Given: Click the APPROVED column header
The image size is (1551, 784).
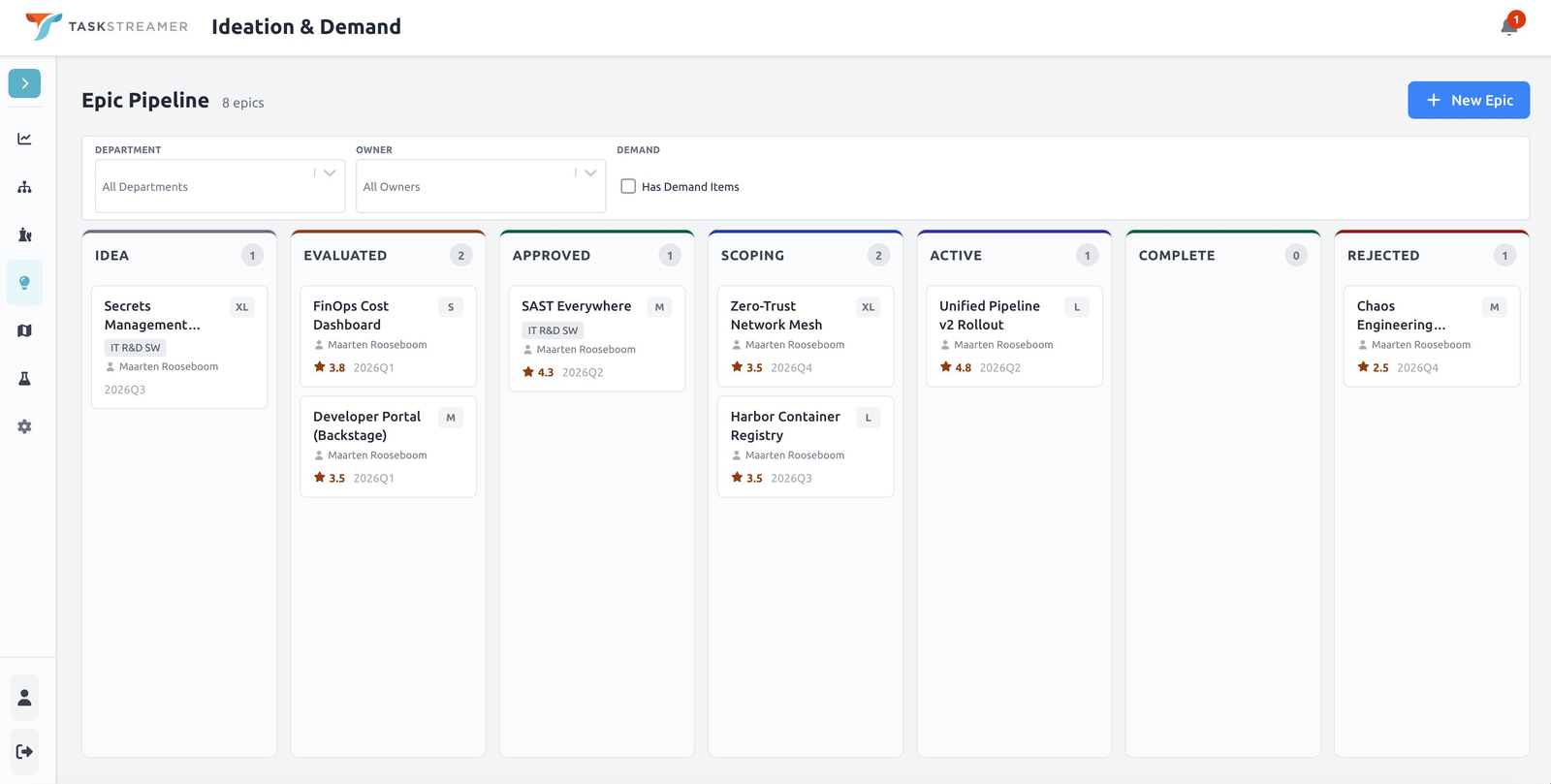Looking at the screenshot, I should point(552,256).
